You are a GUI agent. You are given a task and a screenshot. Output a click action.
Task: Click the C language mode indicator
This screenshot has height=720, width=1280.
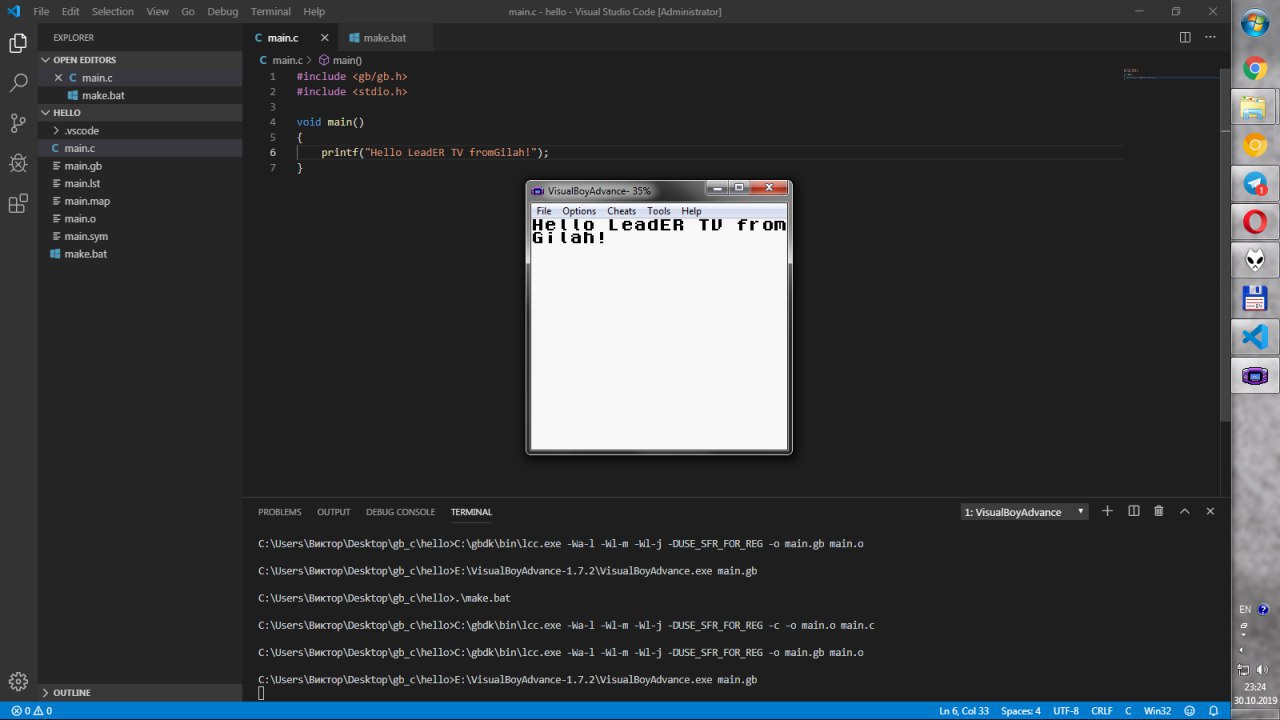(x=1128, y=711)
